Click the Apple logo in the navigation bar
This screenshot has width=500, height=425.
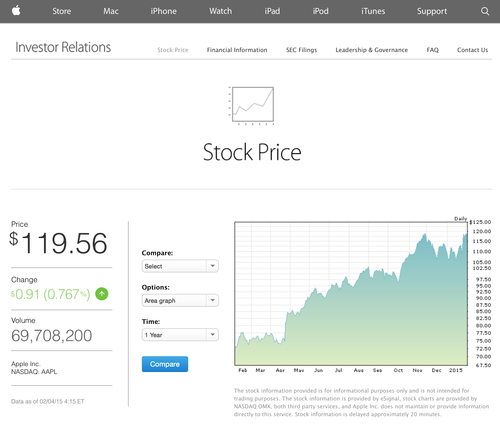(x=16, y=11)
